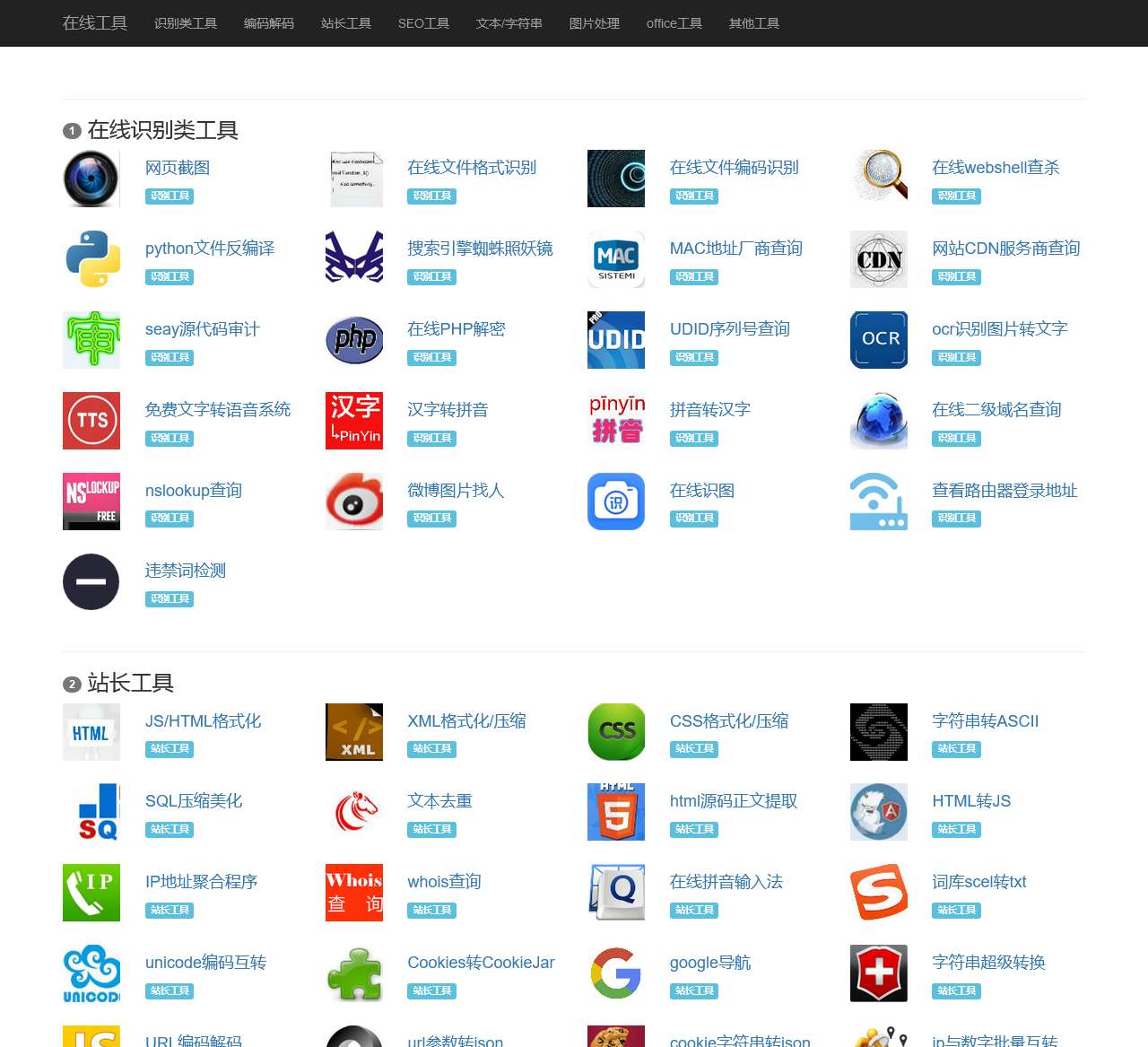The image size is (1148, 1047).
Task: Open the 免费文字转语音系统 link
Action: point(218,410)
